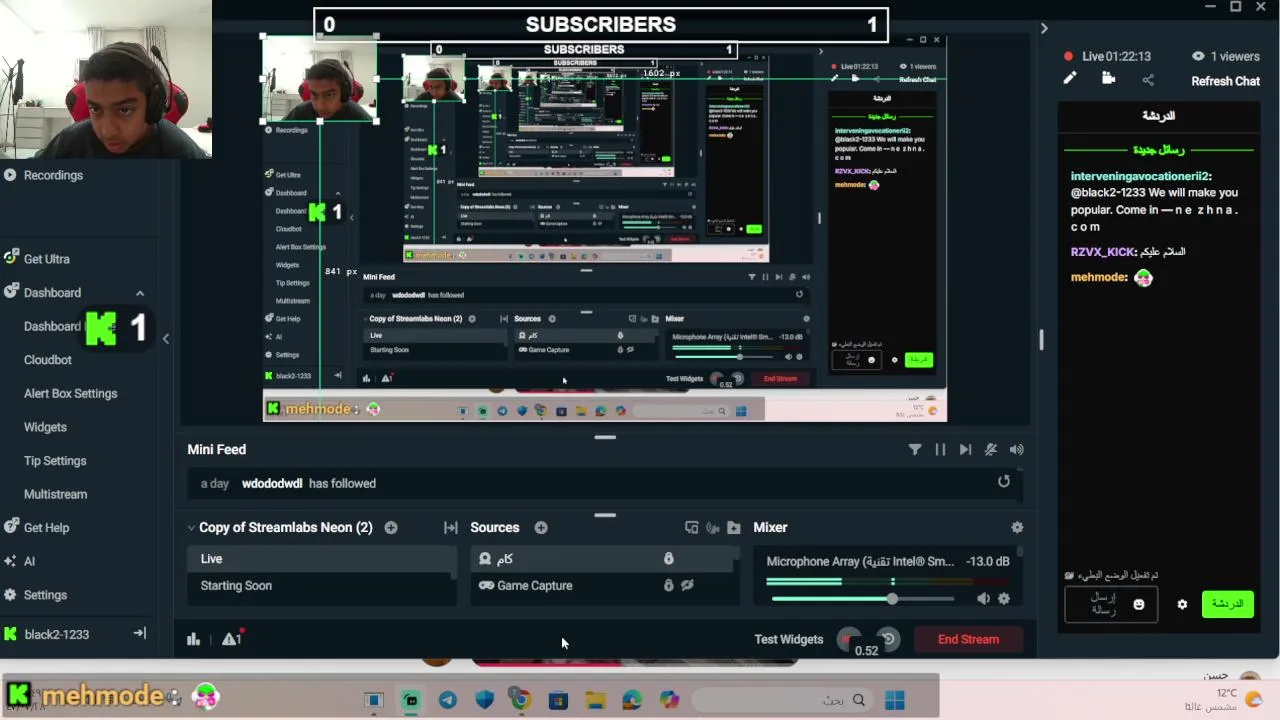The width and height of the screenshot is (1280, 720).
Task: Replay the wdododwdl follow event
Action: coord(1004,481)
